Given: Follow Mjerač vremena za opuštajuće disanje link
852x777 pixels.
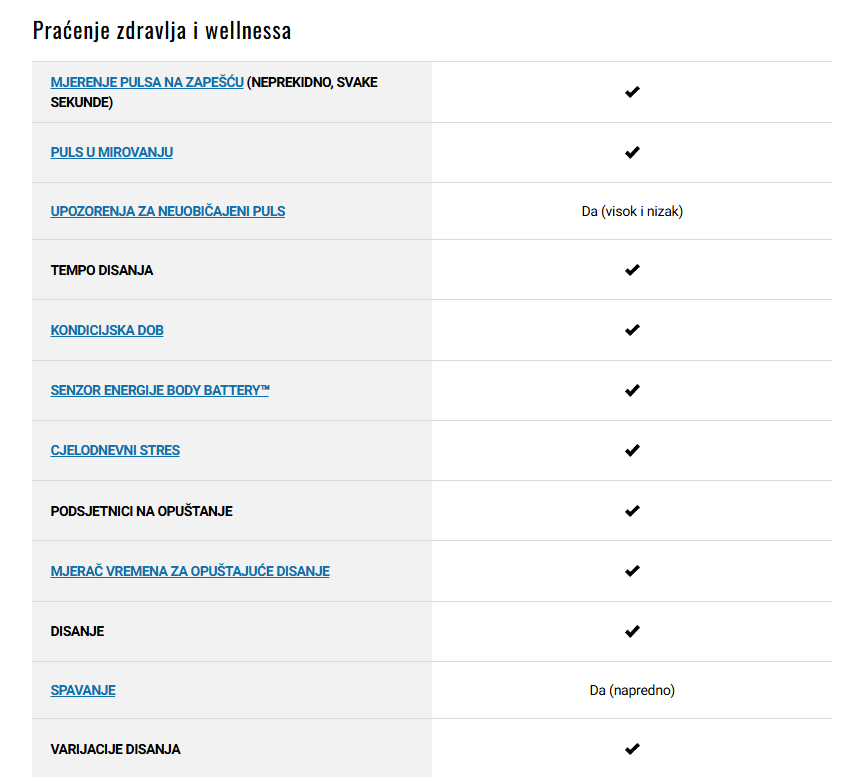Looking at the screenshot, I should coord(190,572).
